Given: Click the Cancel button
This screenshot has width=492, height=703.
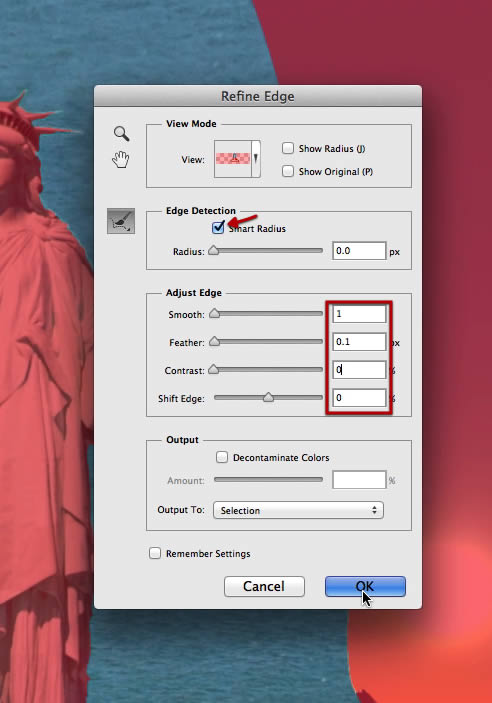Looking at the screenshot, I should tap(264, 586).
